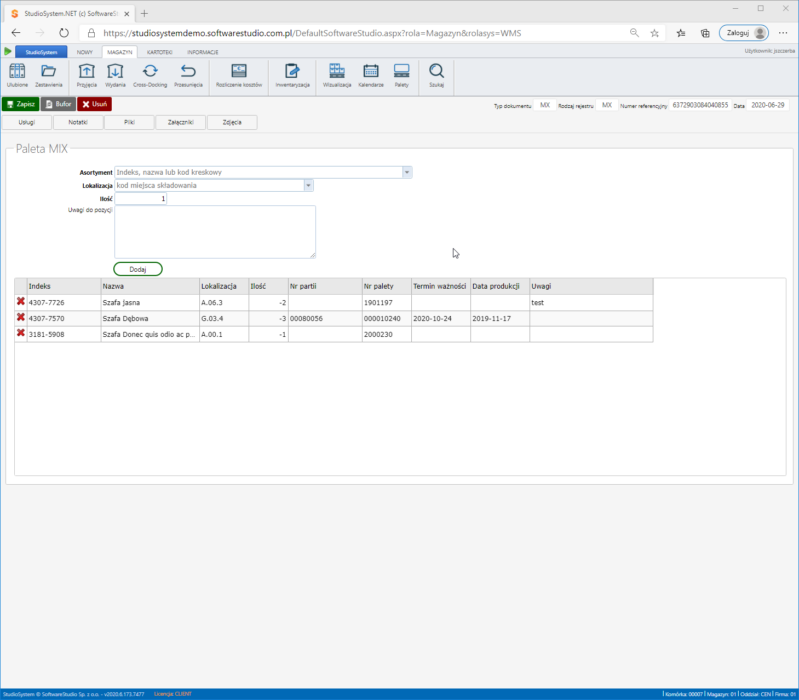Delete row 3181-5908 with red X
This screenshot has width=799, height=700.
point(21,333)
